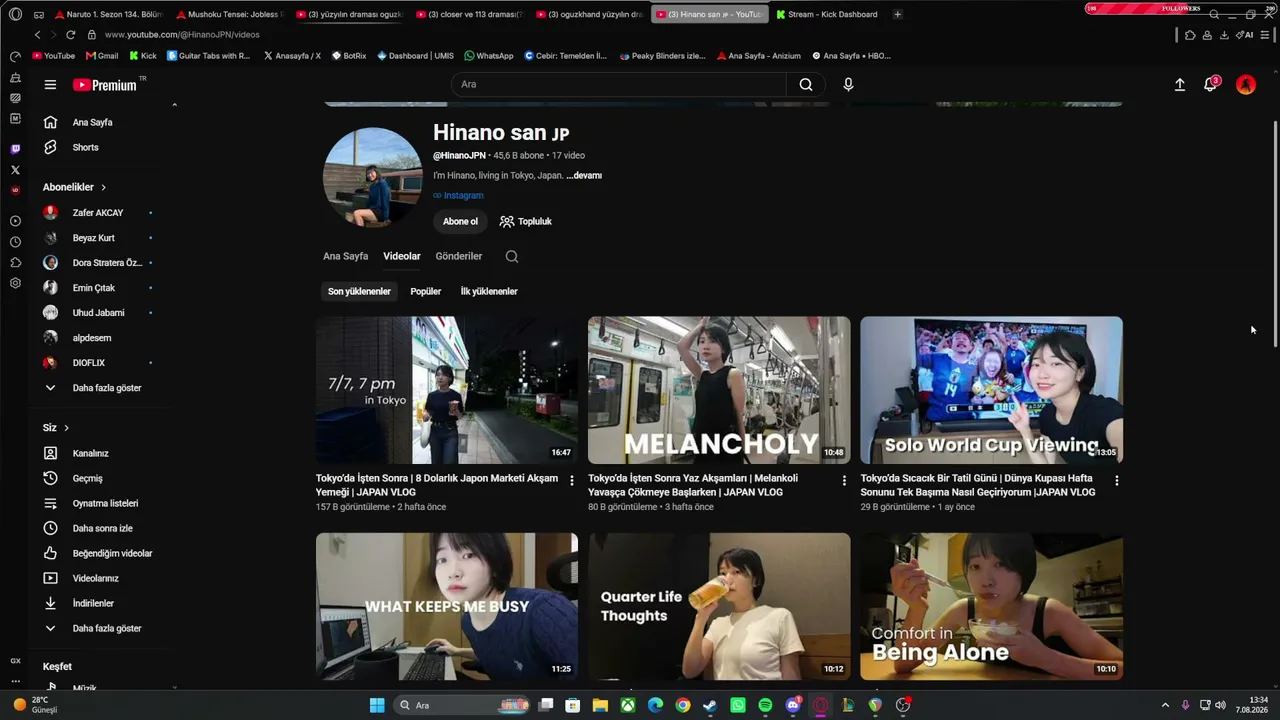
Task: Subscribe with the Abone ol button
Action: [460, 222]
